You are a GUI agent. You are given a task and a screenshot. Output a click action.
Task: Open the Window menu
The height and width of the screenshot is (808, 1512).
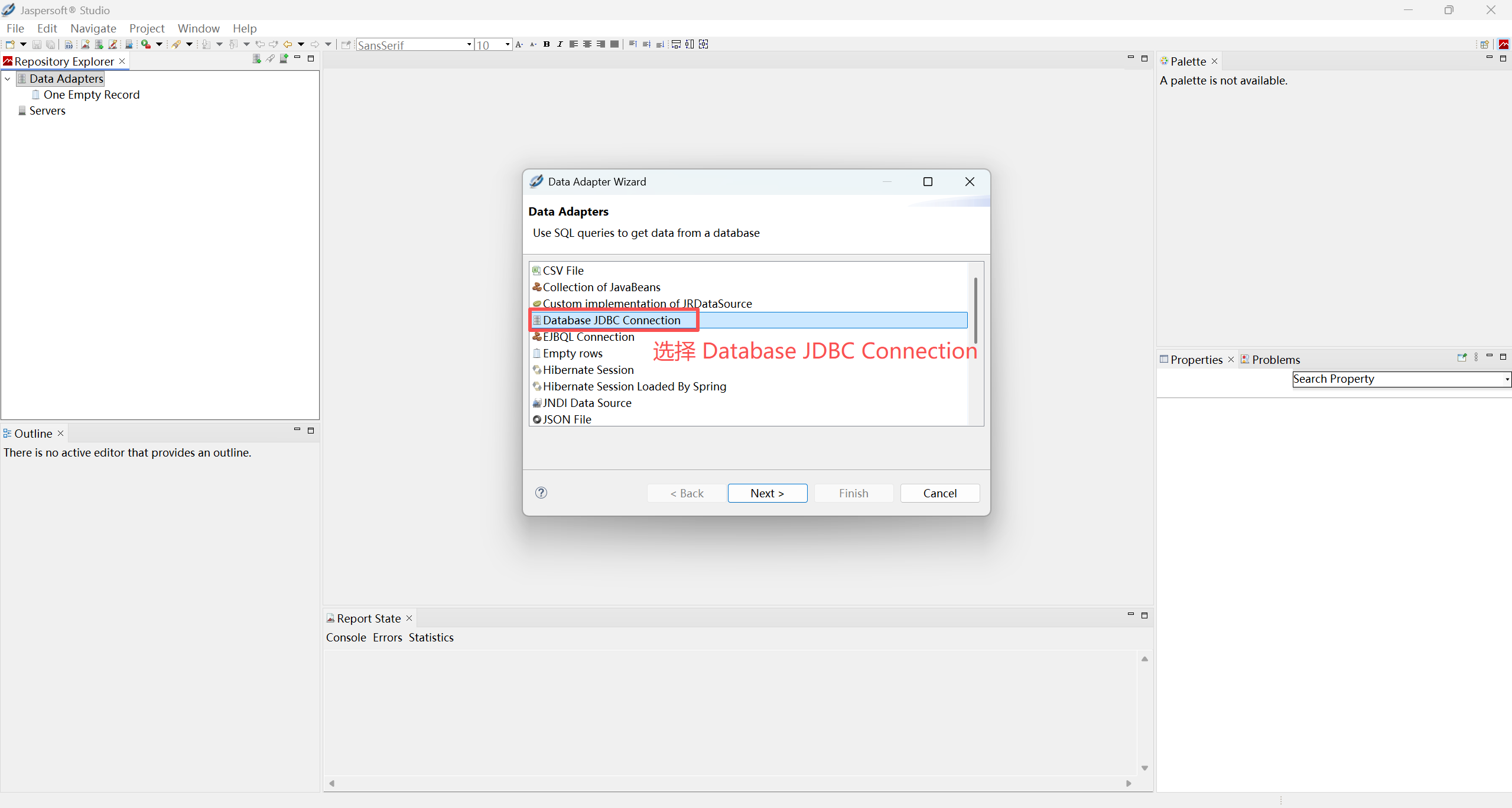pos(199,28)
